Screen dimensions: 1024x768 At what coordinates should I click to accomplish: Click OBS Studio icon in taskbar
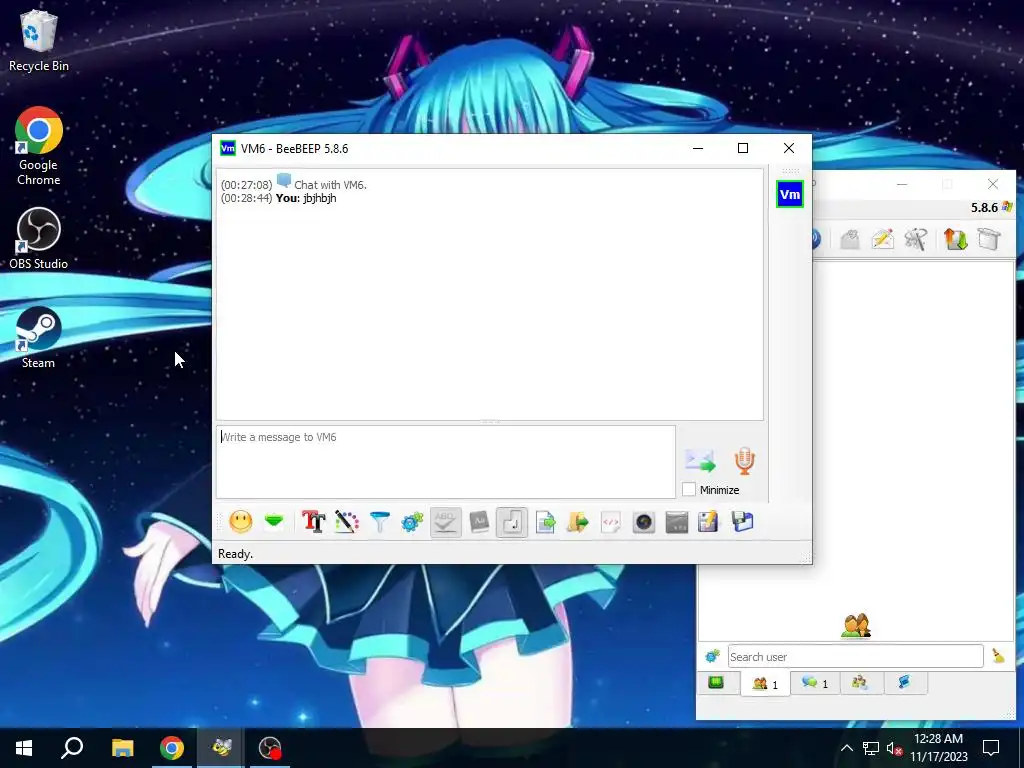click(x=270, y=748)
